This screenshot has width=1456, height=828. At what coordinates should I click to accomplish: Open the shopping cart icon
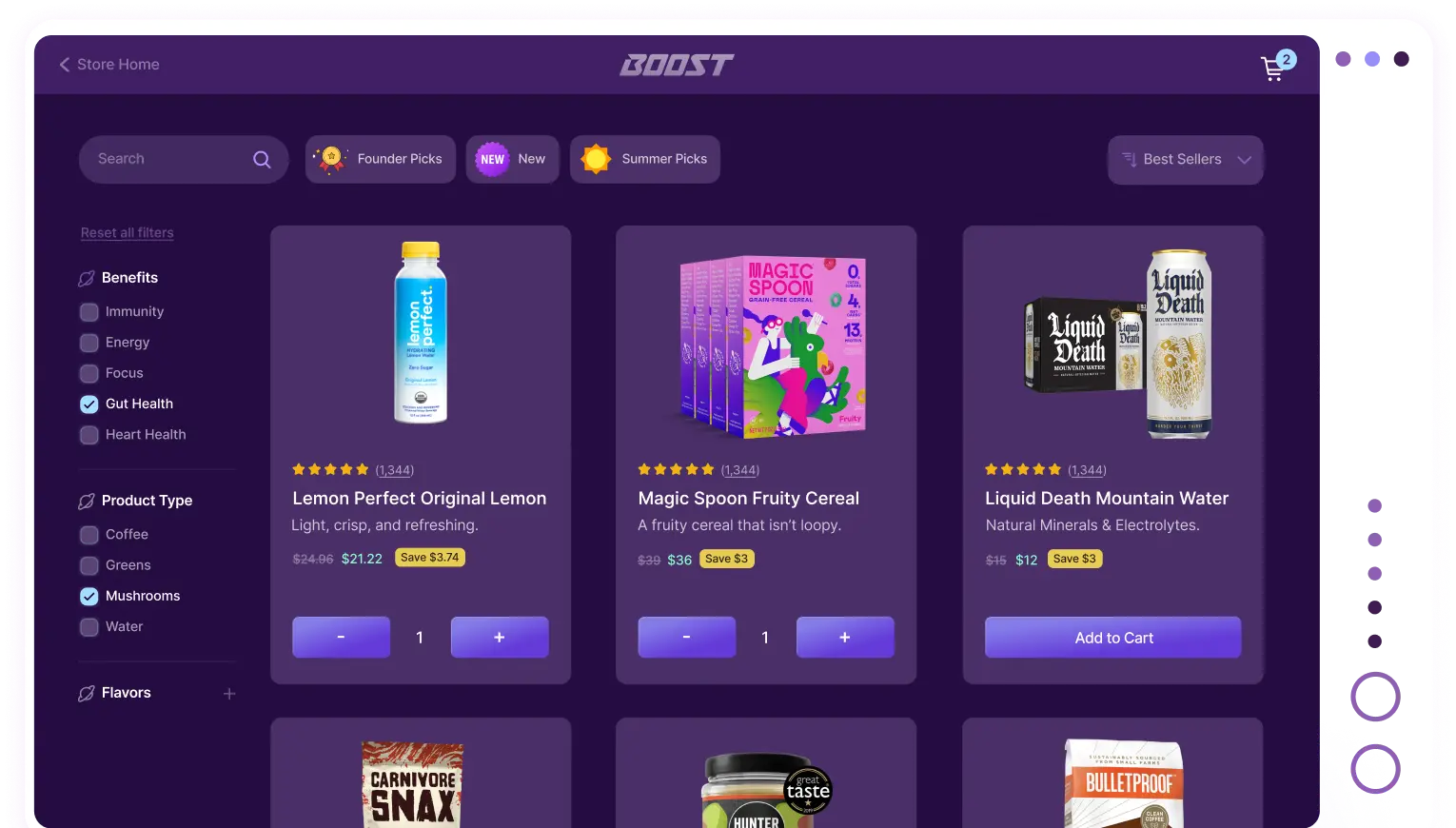pyautogui.click(x=1272, y=69)
